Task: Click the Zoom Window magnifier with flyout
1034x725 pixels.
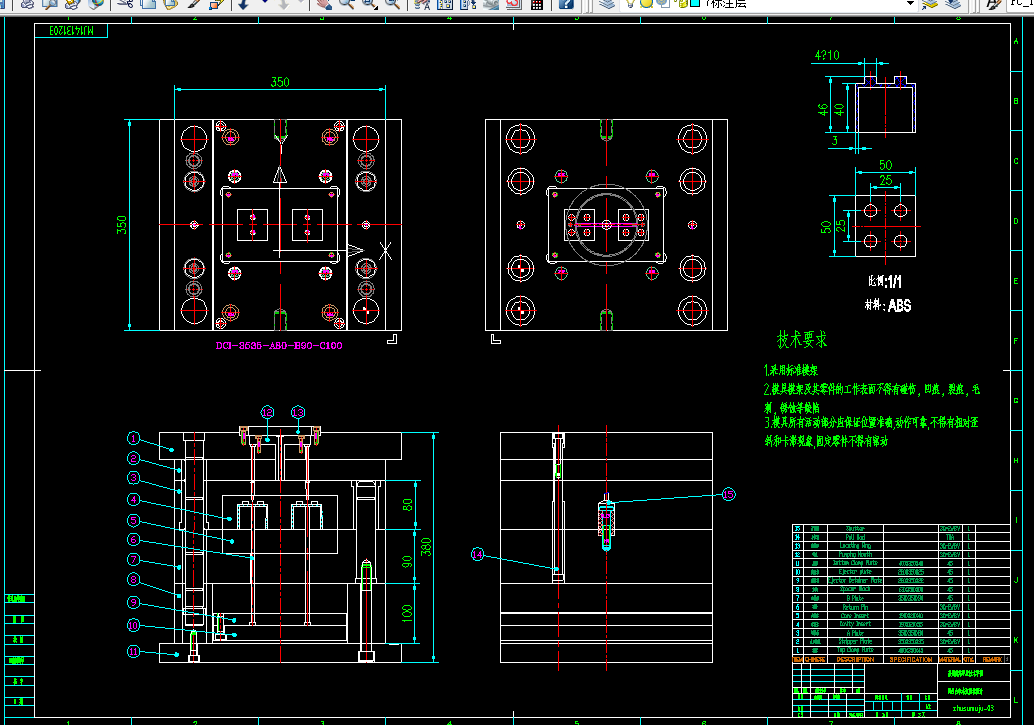Action: [369, 4]
